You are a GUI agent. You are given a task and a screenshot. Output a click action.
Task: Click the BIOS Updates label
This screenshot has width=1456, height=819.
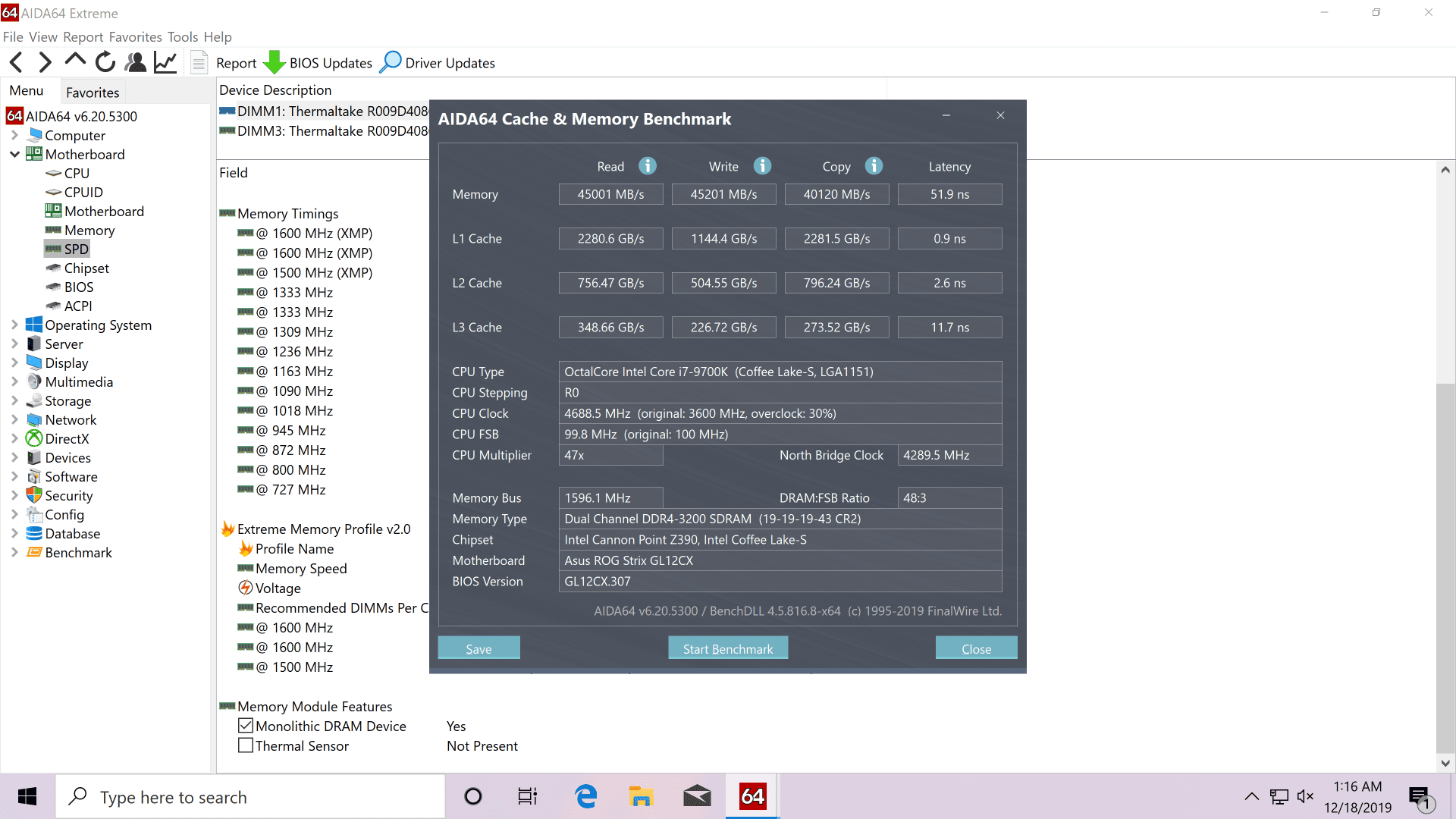coord(331,64)
